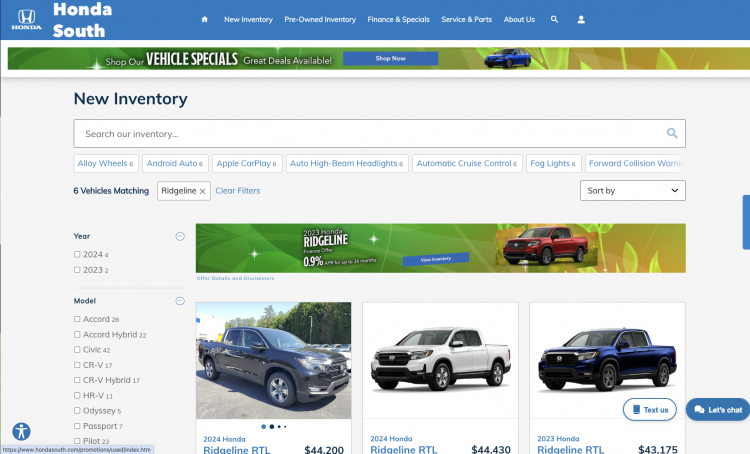Image resolution: width=750 pixels, height=454 pixels.
Task: Select the Apple CarPlay feature filter
Action: coord(247,164)
